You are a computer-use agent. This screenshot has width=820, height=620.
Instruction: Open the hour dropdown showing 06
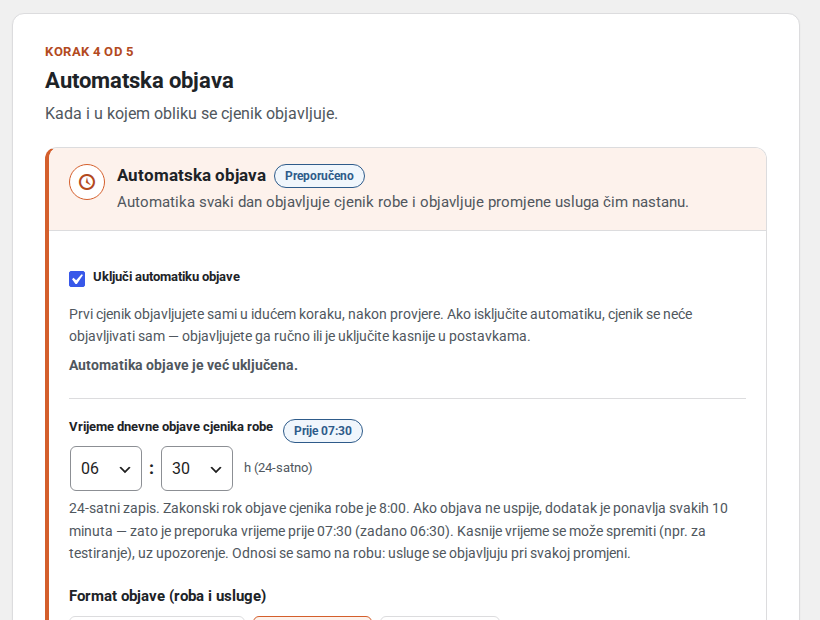point(106,468)
